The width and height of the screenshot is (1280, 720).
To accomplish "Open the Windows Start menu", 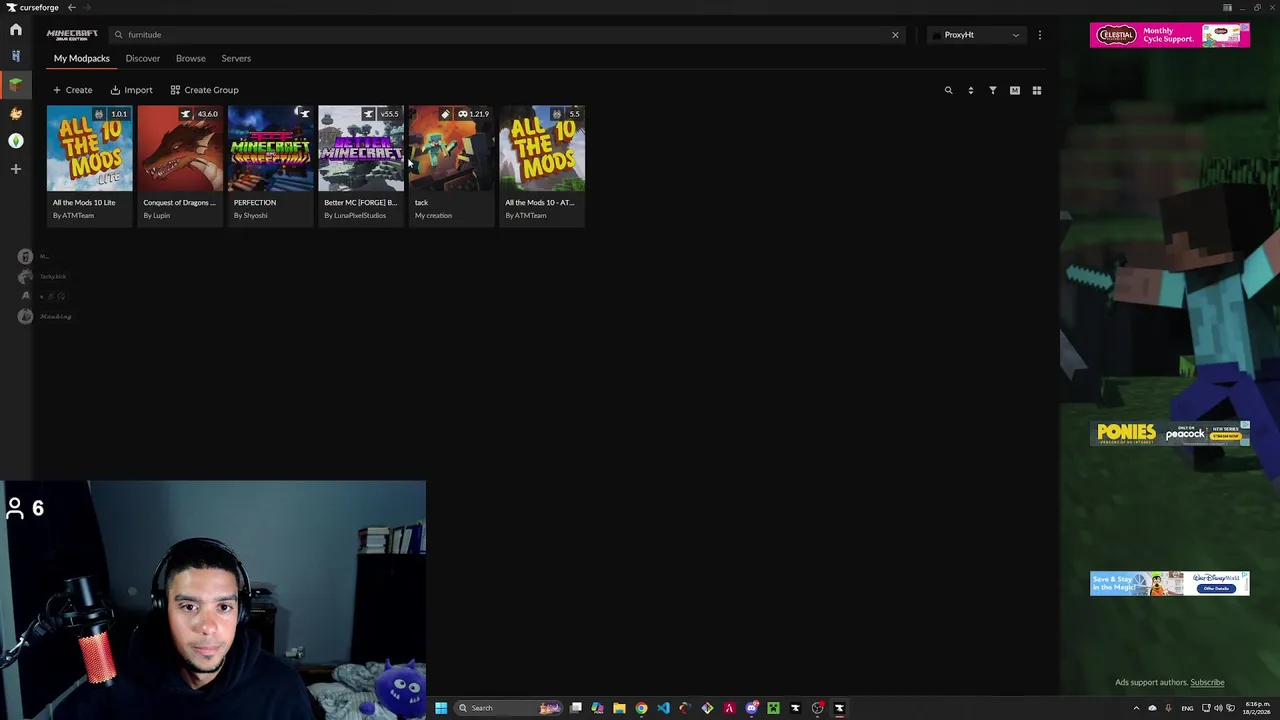I will coord(440,708).
